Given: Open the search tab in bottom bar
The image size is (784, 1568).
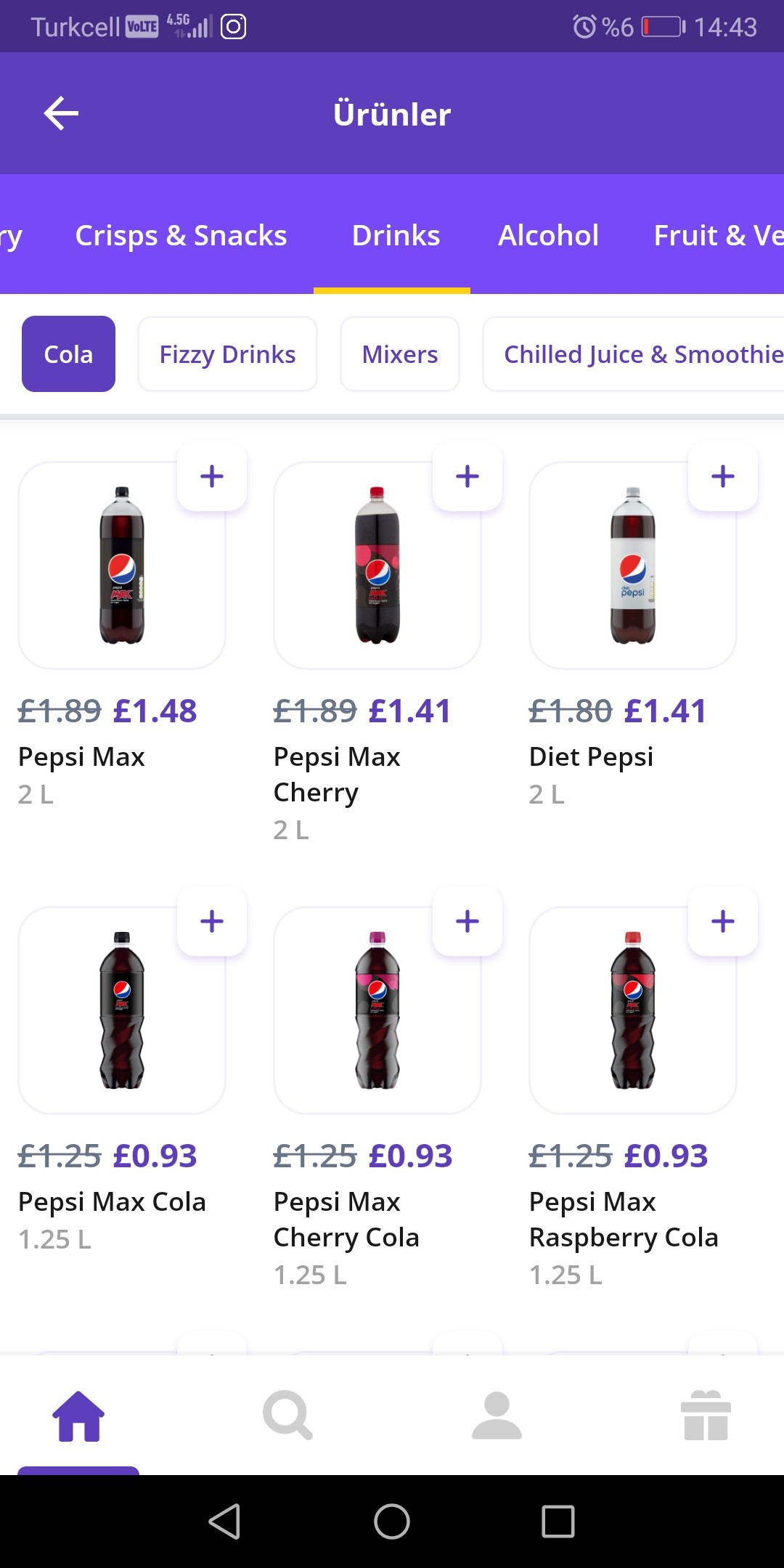Looking at the screenshot, I should coord(287,1416).
